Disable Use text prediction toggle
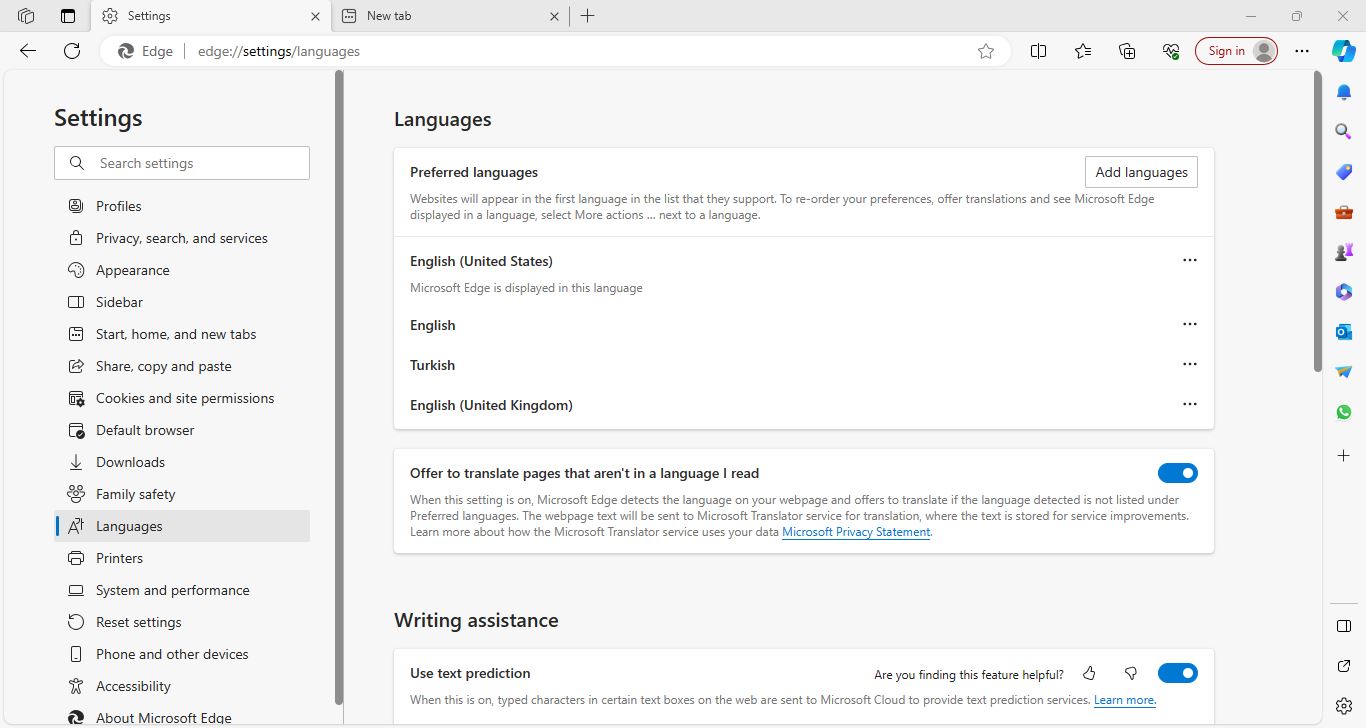 click(x=1178, y=673)
